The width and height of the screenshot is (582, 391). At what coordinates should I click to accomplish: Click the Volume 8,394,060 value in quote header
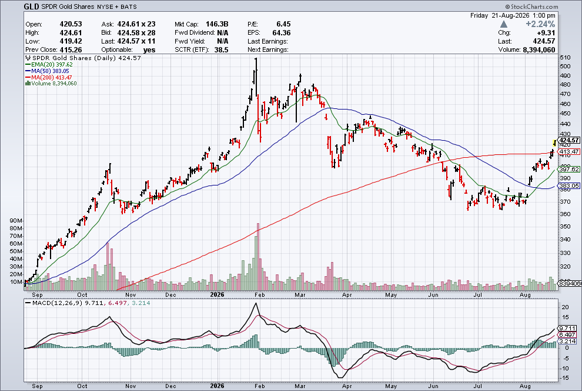point(539,50)
